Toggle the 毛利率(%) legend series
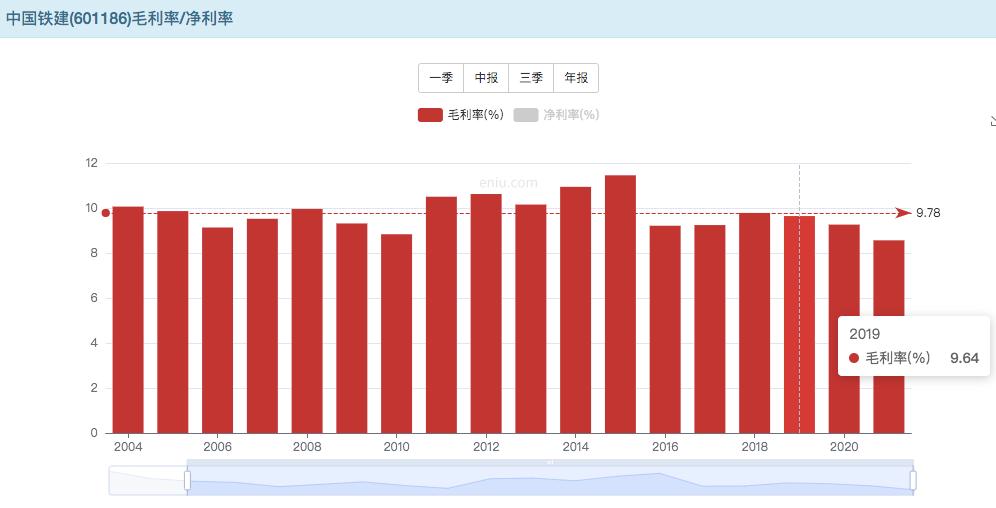Screen dimensions: 996x508 [x=461, y=115]
